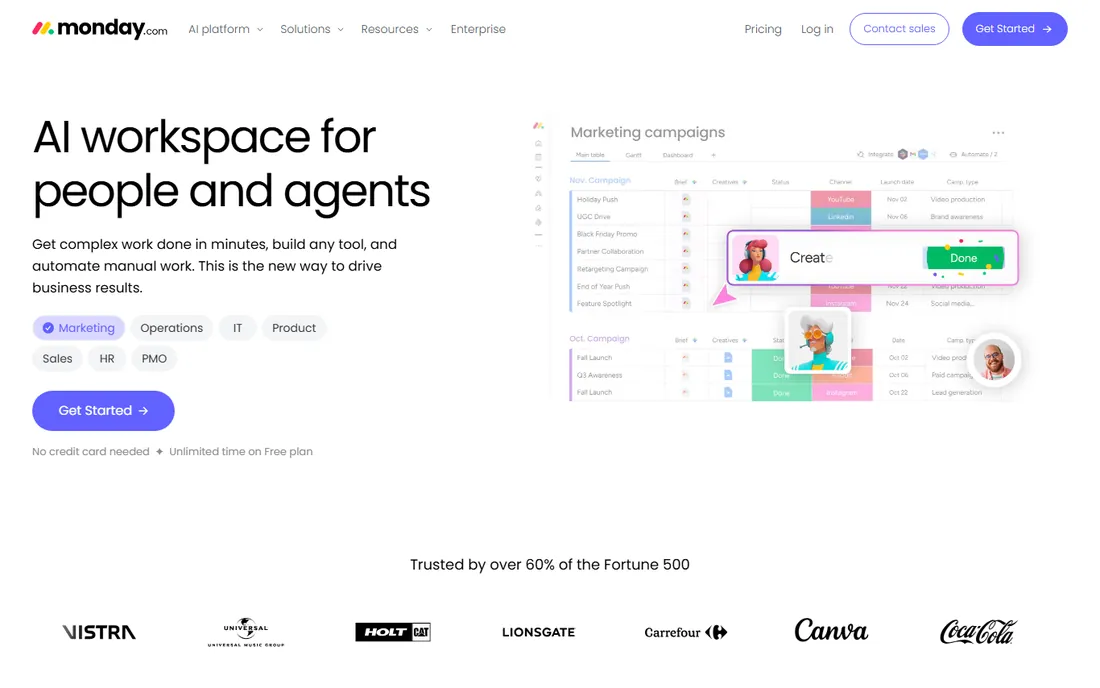This screenshot has width=1100, height=688.
Task: Click the Universal Music Group logo
Action: click(246, 632)
